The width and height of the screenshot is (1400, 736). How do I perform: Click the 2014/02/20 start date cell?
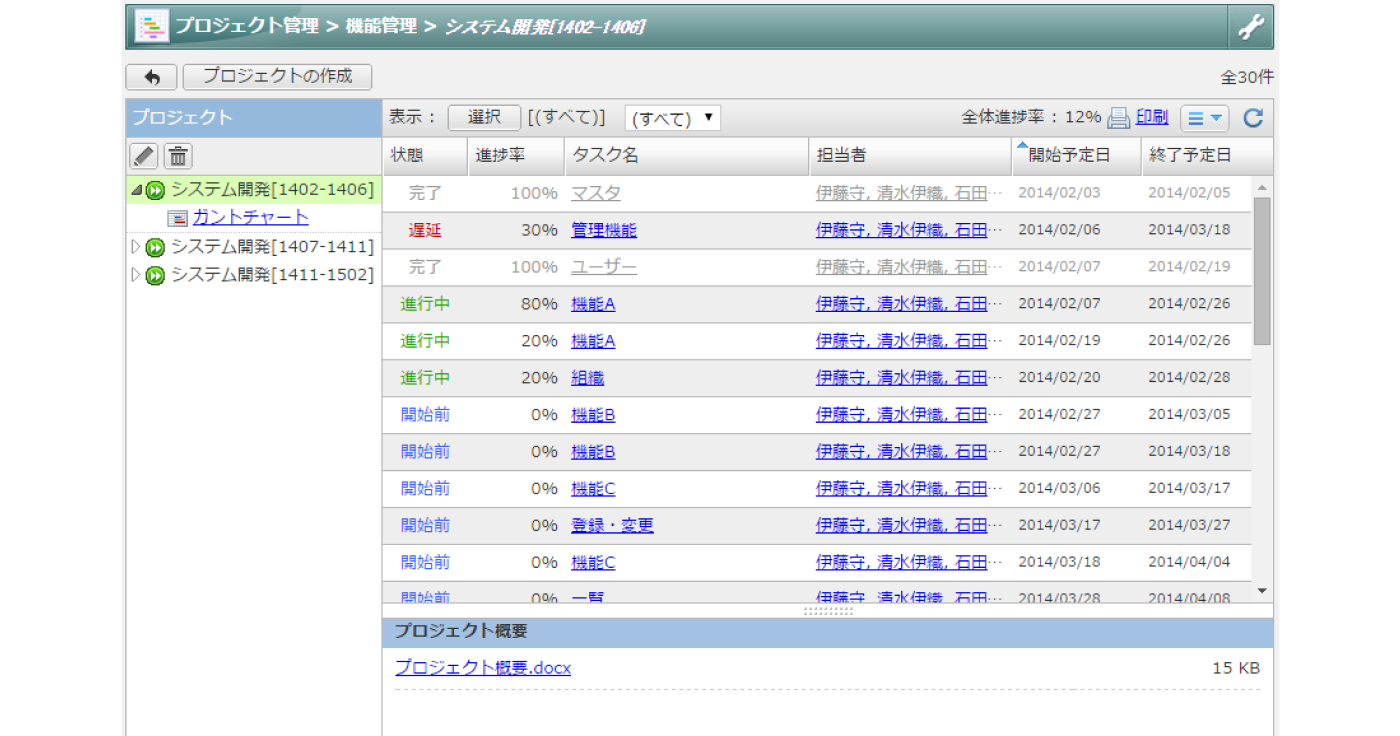tap(1059, 378)
